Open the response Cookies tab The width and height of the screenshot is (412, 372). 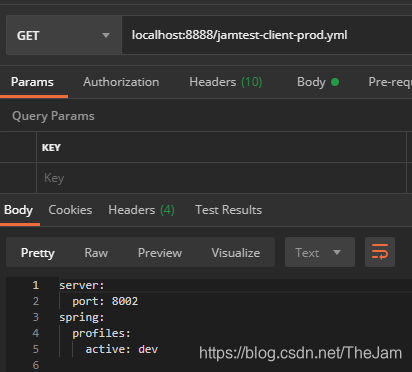tap(70, 210)
